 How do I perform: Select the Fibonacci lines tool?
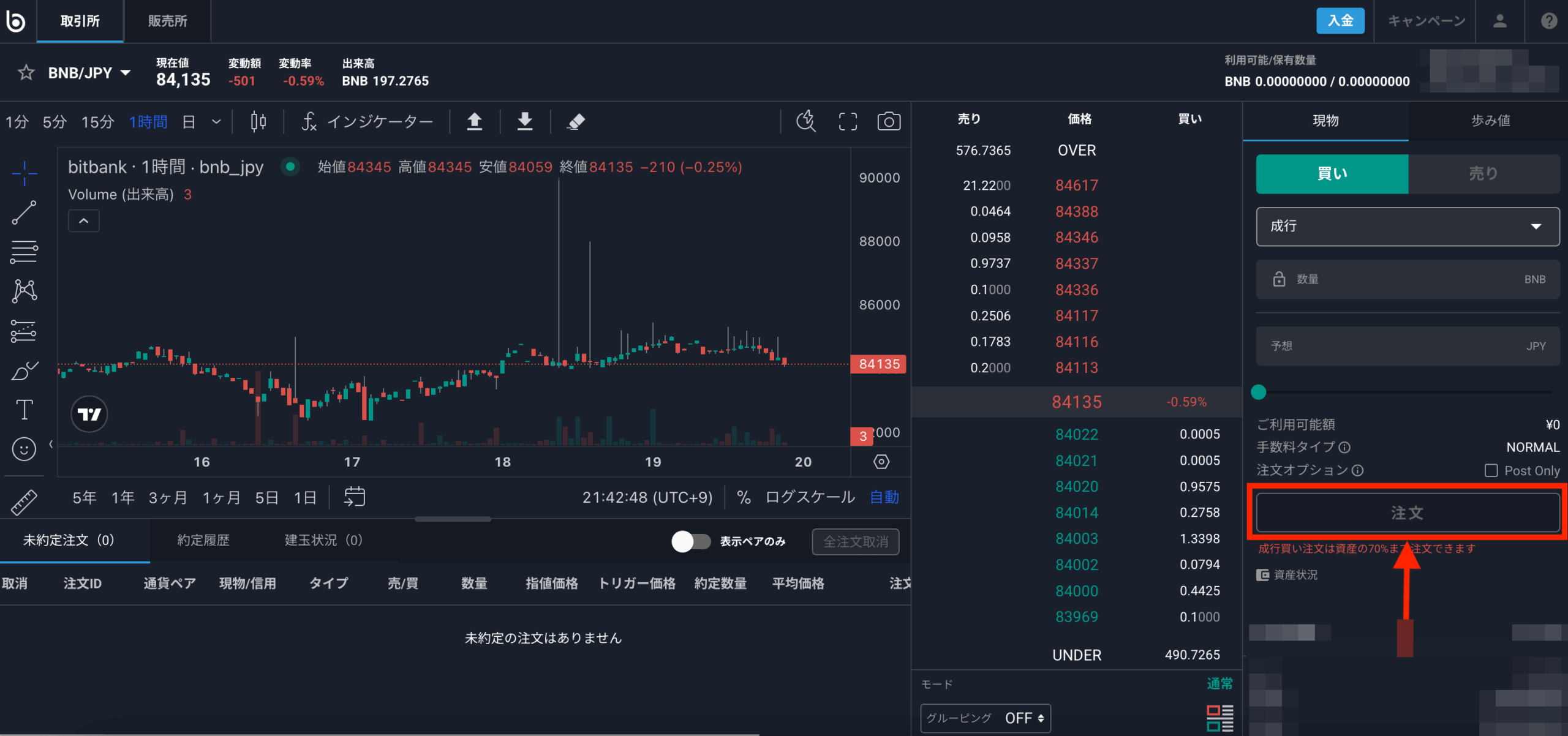pos(24,252)
